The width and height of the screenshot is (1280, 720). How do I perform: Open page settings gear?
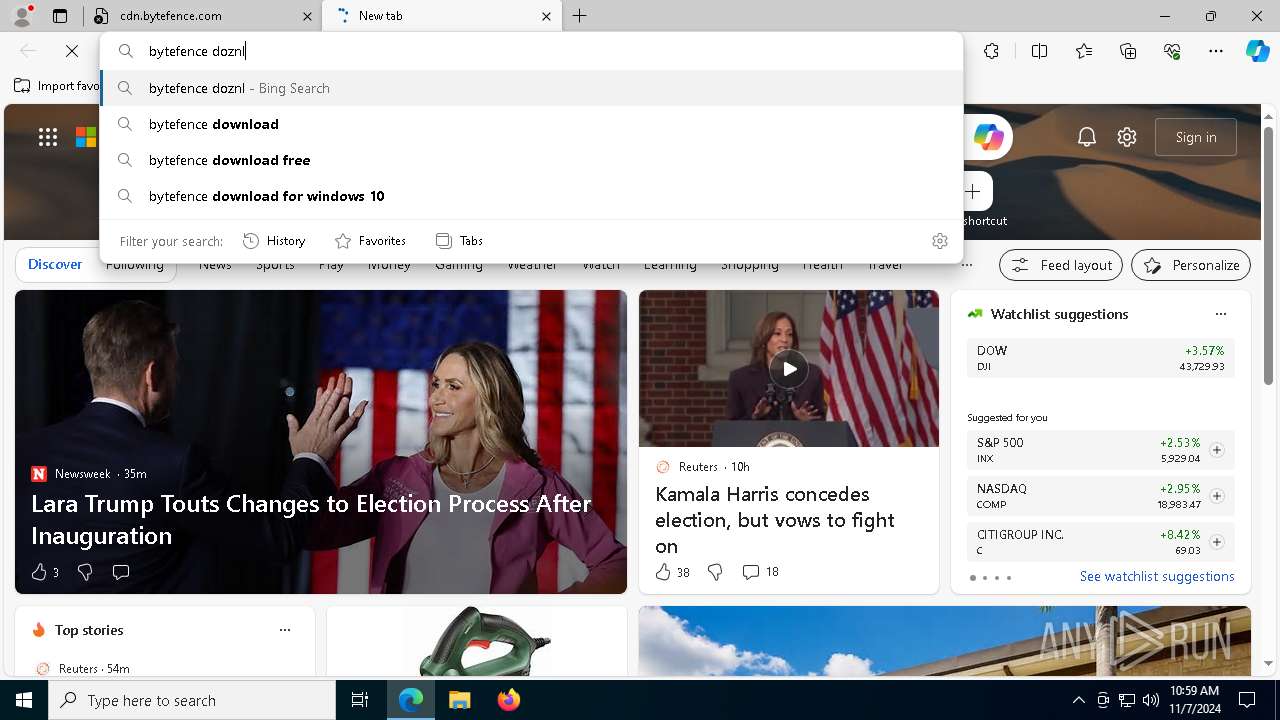1127,137
